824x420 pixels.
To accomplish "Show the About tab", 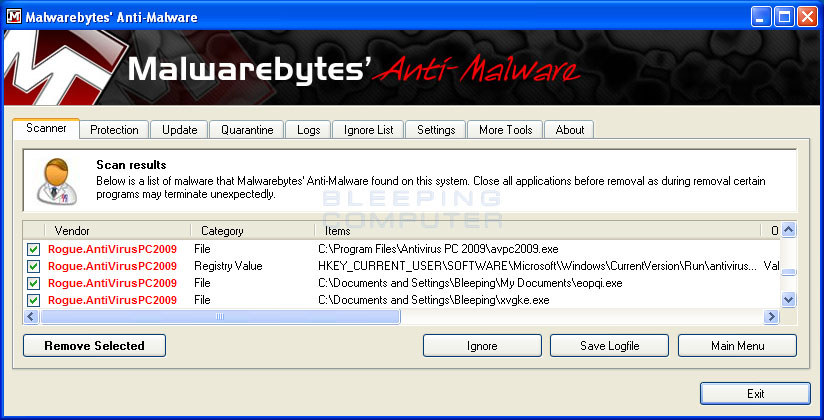I will [x=570, y=130].
